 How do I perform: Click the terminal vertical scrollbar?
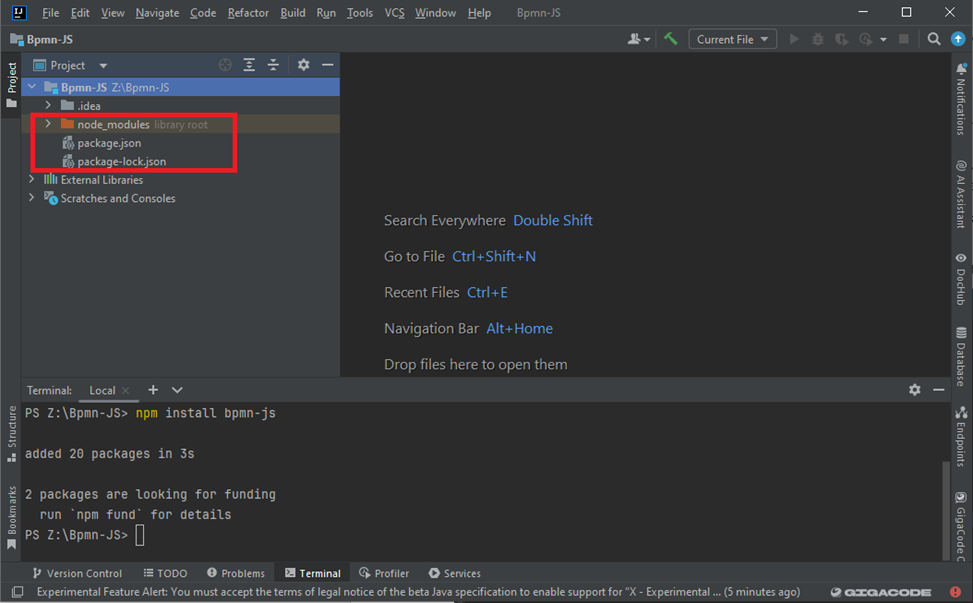click(946, 510)
